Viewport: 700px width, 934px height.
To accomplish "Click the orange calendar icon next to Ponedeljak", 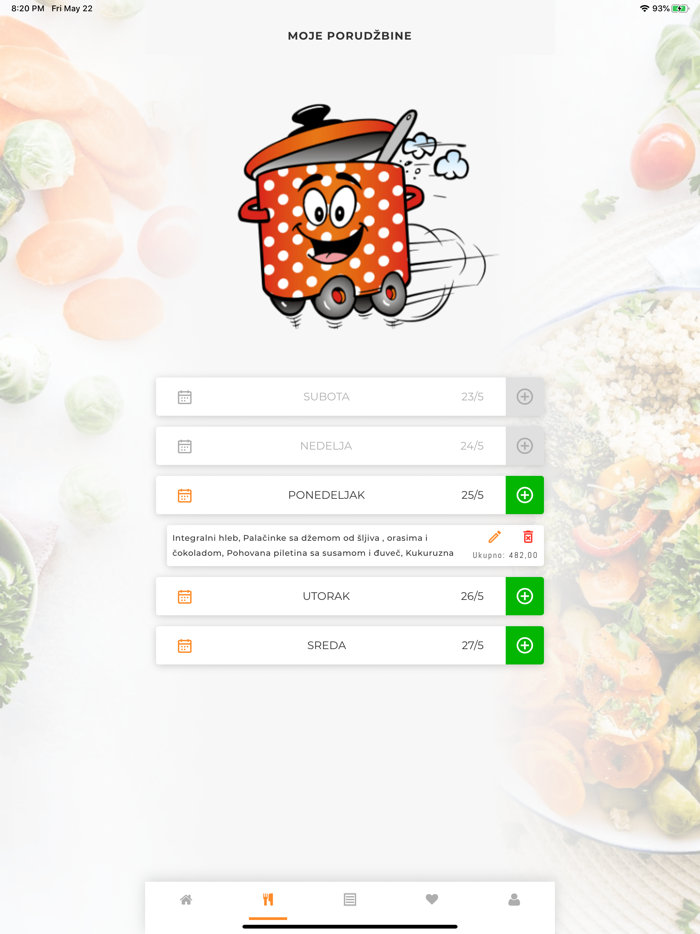I will click(185, 496).
